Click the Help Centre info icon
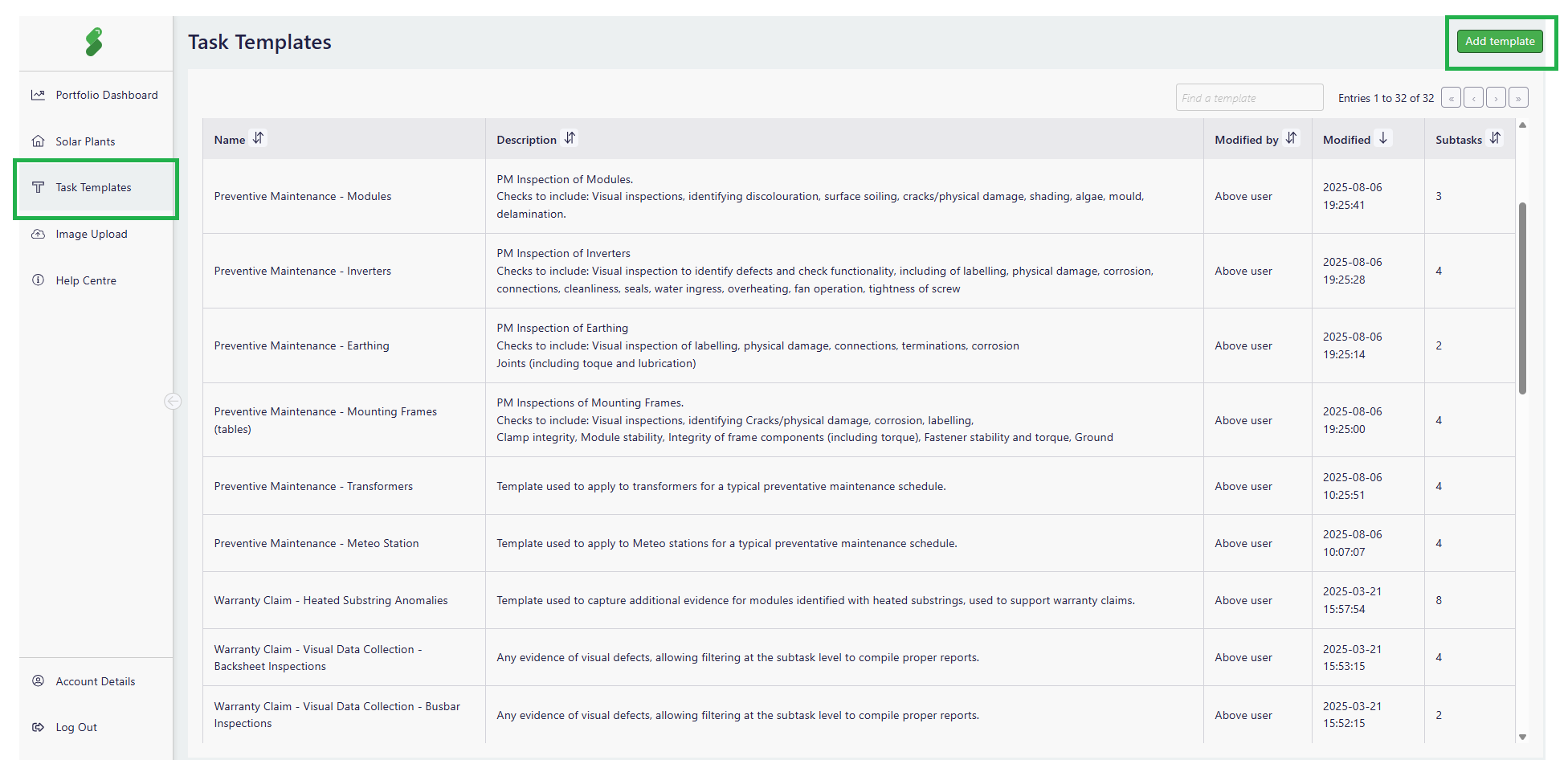 pos(38,280)
